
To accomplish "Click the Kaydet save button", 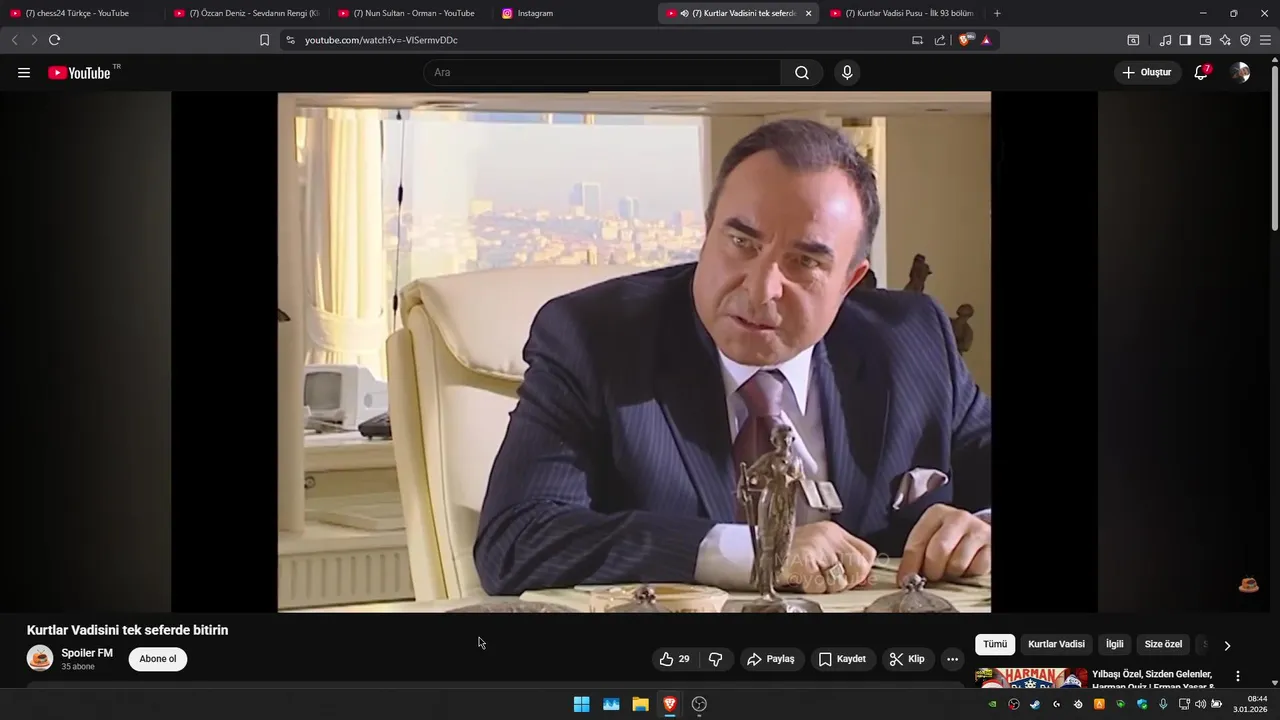I will pos(842,659).
